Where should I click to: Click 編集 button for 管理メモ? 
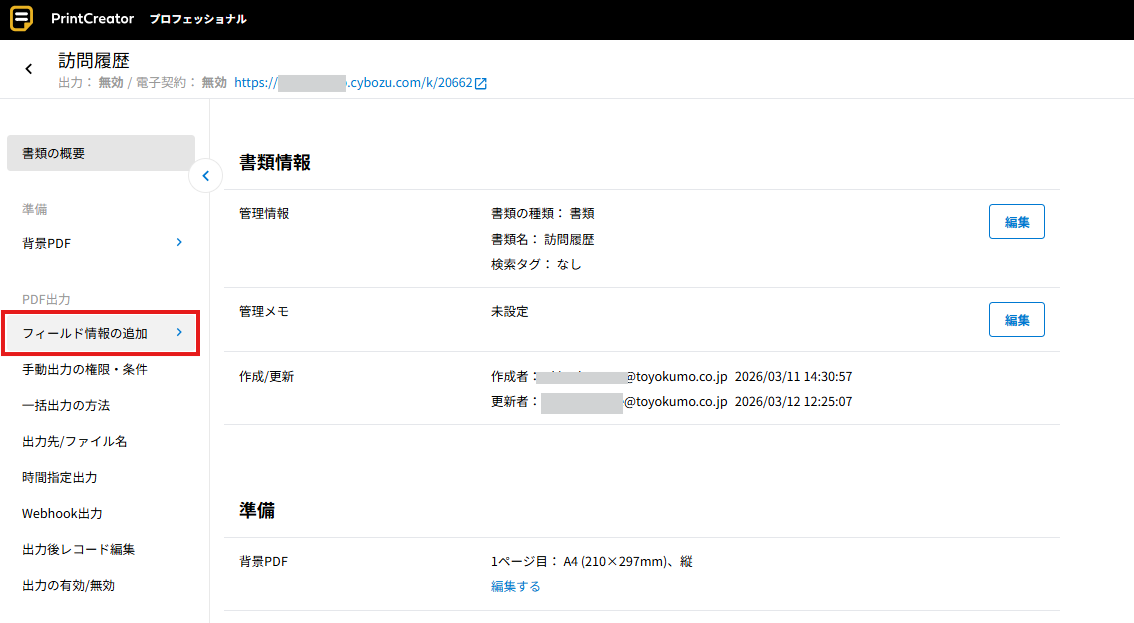click(x=1016, y=320)
